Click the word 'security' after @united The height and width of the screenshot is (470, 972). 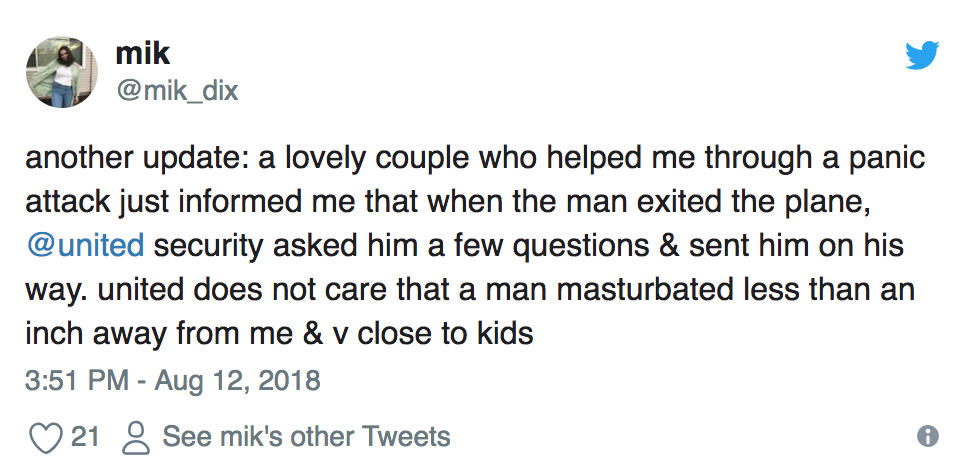(x=208, y=246)
